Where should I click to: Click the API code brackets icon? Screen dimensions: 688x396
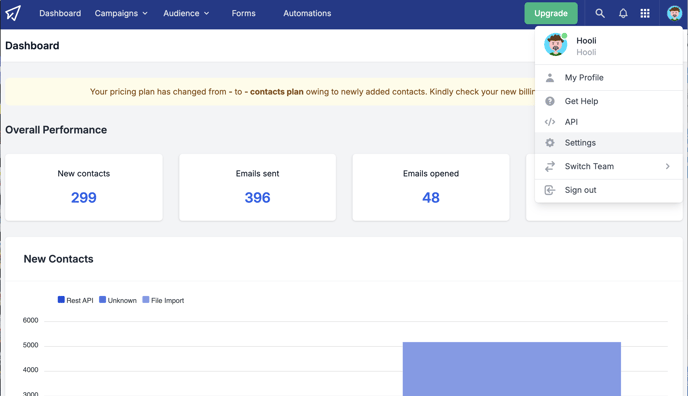click(x=550, y=122)
